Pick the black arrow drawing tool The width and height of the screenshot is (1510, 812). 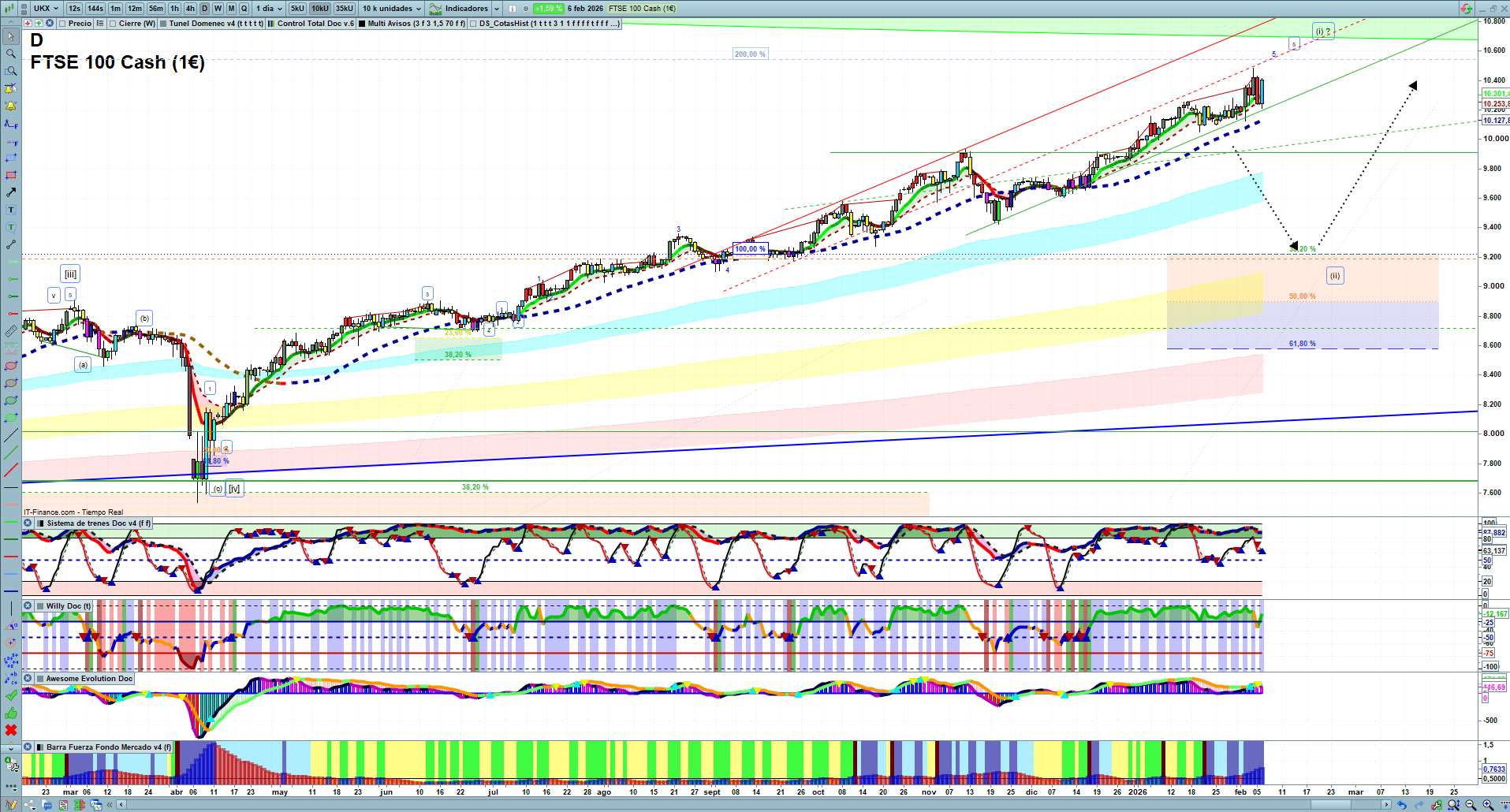(x=11, y=192)
